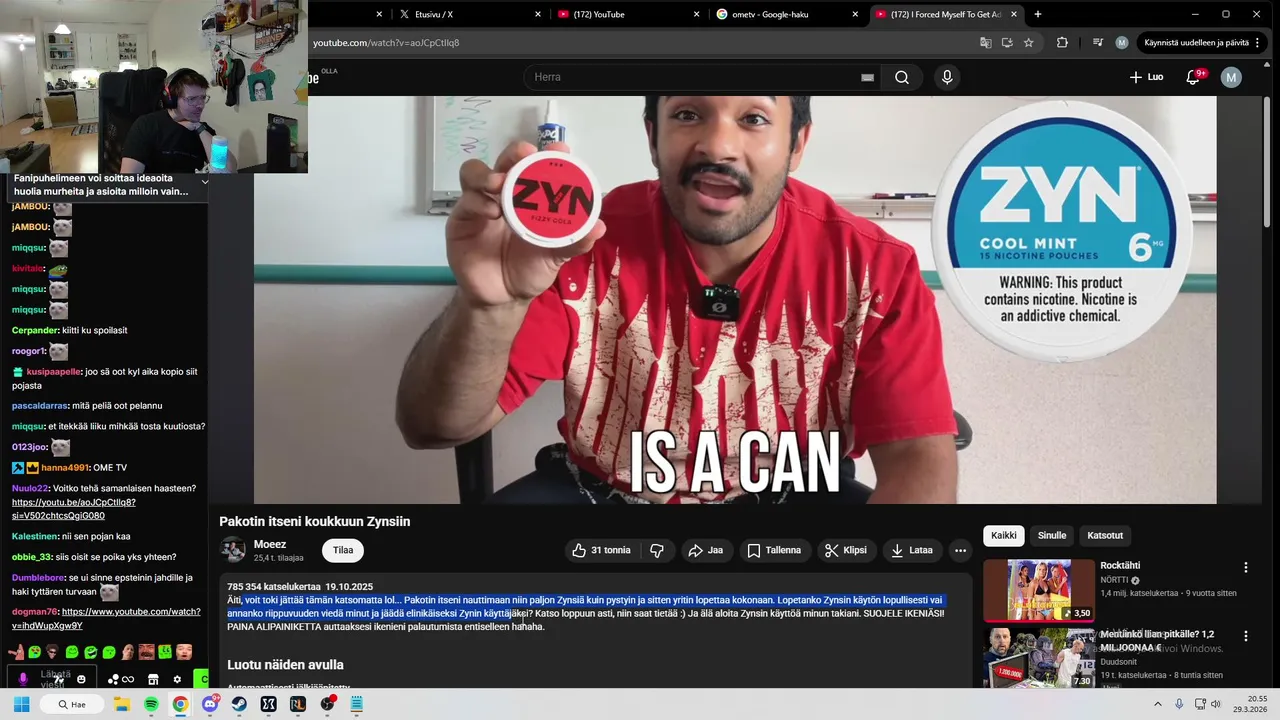Open options menu for Mentiinkö liian pitkälle video
This screenshot has width=1280, height=720.
coord(1245,636)
